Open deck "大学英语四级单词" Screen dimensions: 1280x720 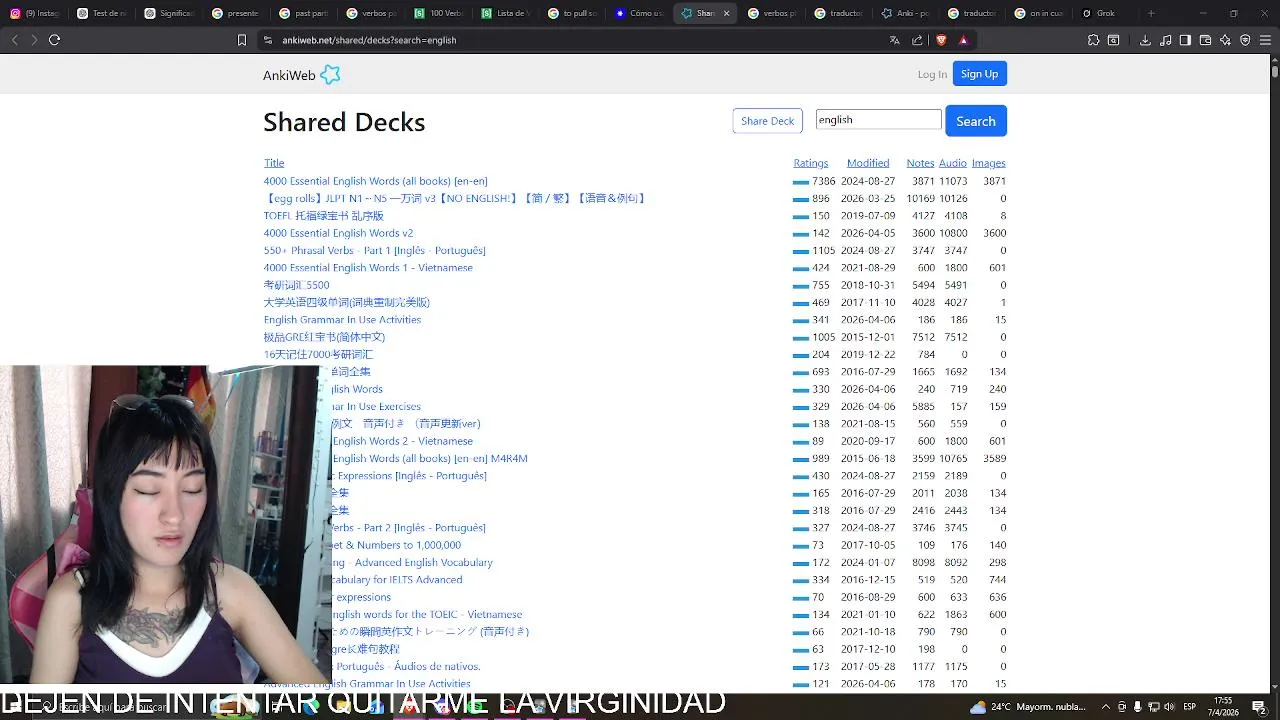(x=347, y=302)
